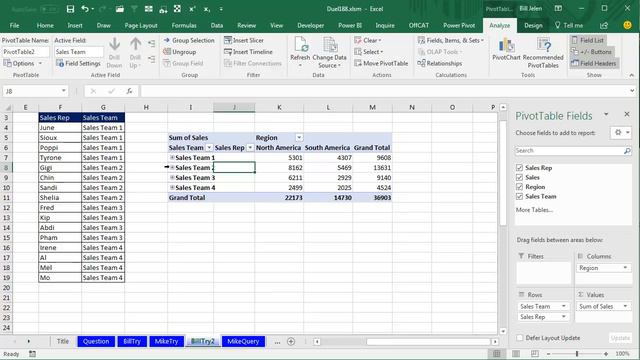Switch to the Question sheet tab
Image resolution: width=640 pixels, height=360 pixels.
click(x=96, y=341)
